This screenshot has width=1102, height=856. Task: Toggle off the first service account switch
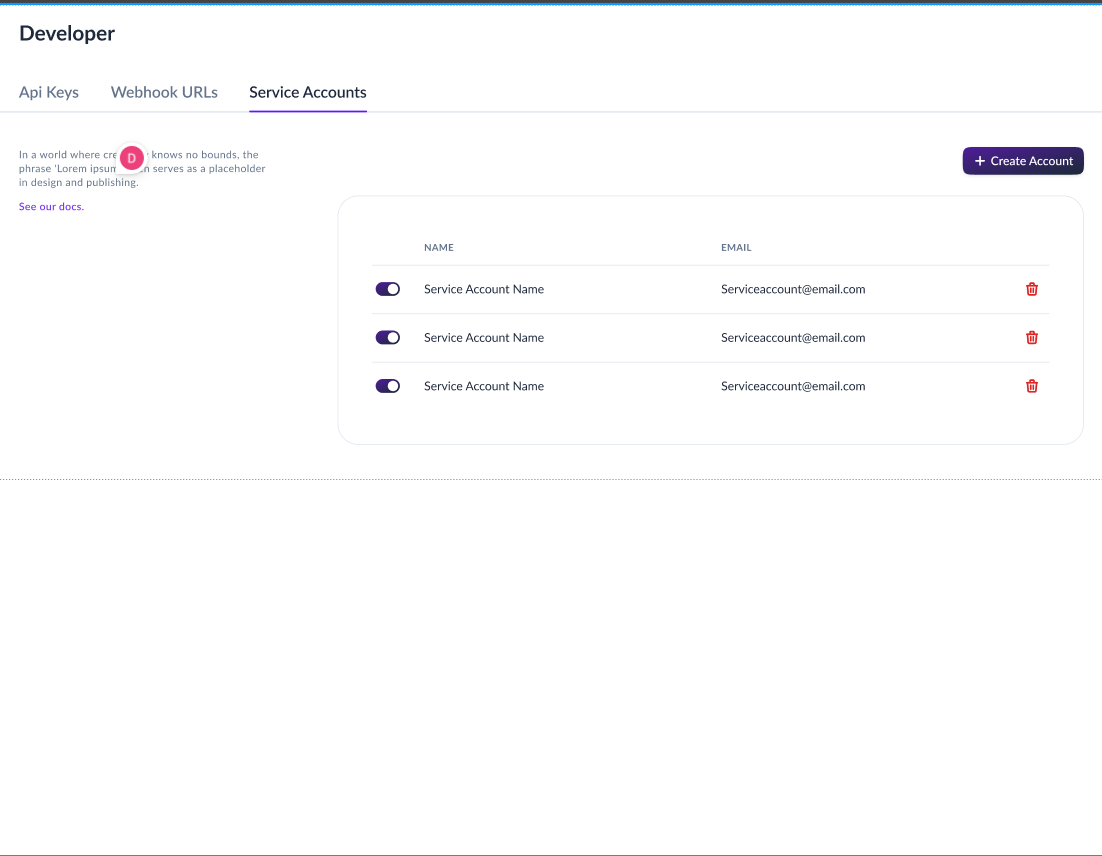pos(387,288)
